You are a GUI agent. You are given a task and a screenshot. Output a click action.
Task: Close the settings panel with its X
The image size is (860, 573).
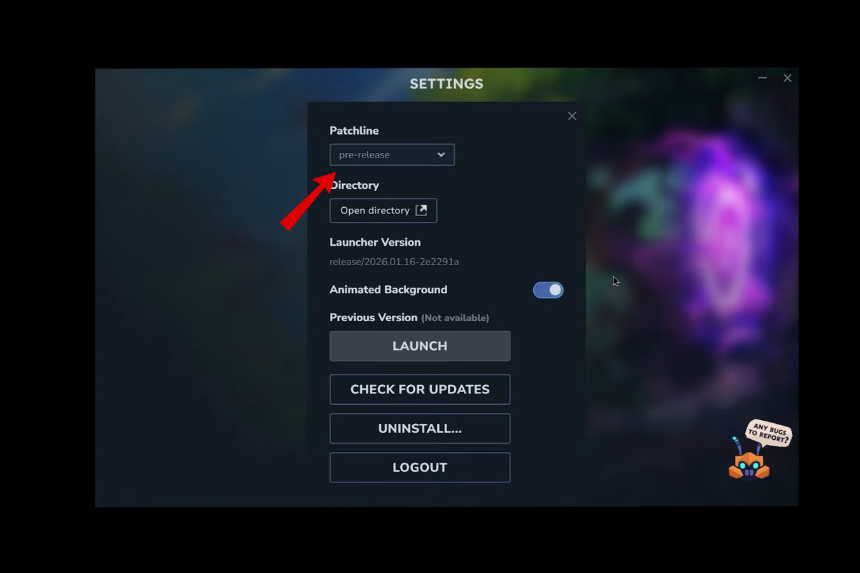(572, 116)
